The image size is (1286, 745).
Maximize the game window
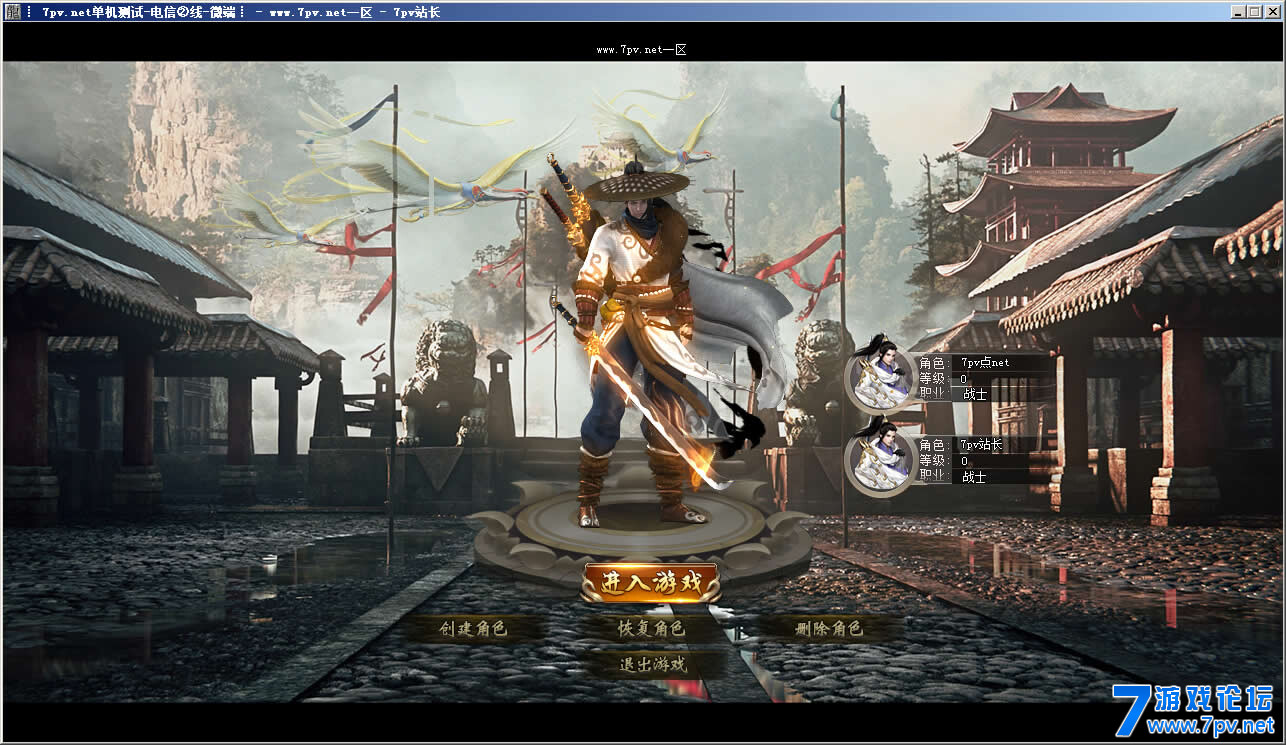click(1253, 12)
